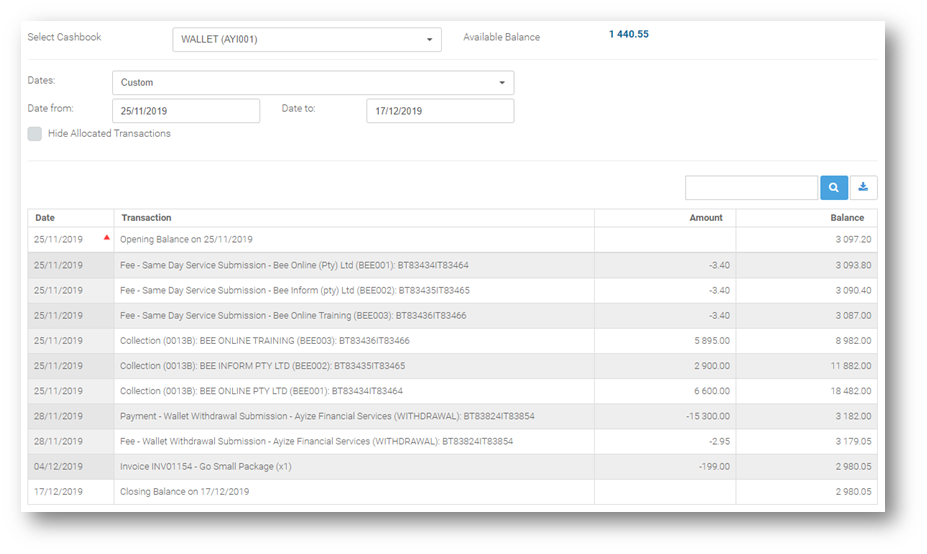Select the Opening Balance on 25/11/2019 row
This screenshot has height=554, width=927.
point(452,239)
